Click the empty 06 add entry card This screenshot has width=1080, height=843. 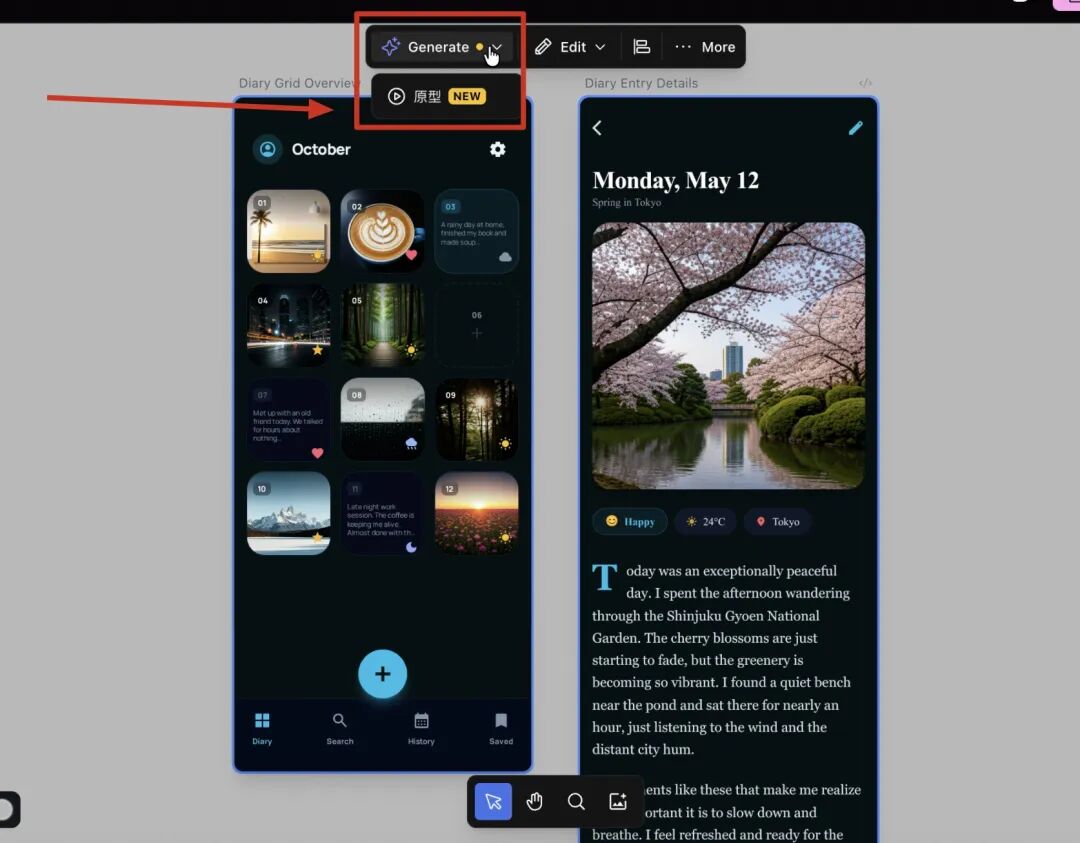[x=477, y=325]
